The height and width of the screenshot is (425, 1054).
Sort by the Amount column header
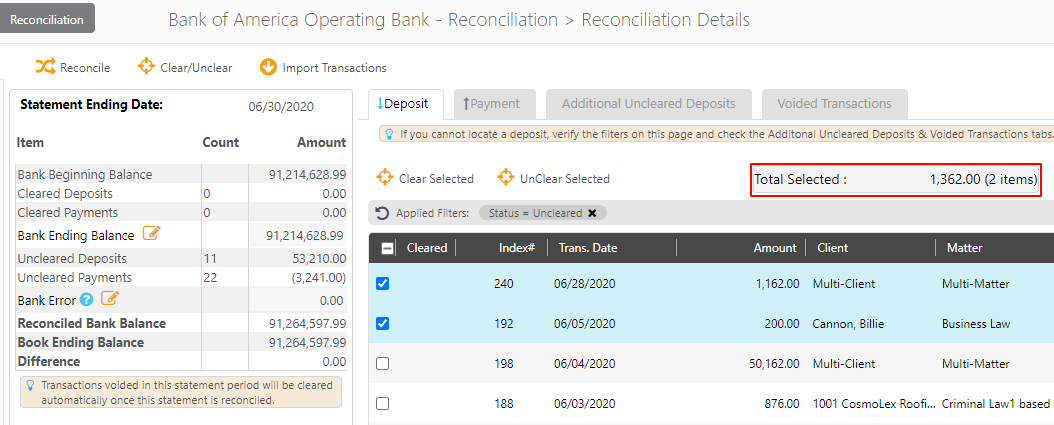775,248
